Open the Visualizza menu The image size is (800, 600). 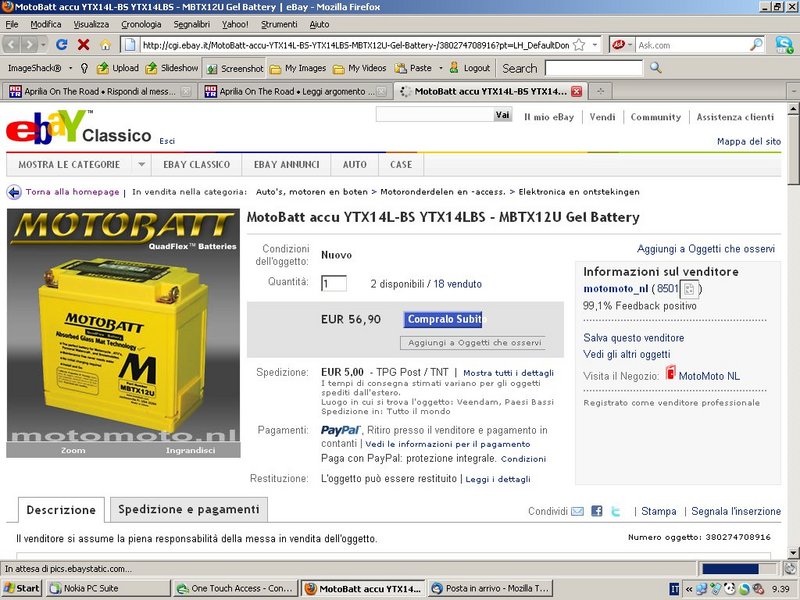(x=91, y=24)
